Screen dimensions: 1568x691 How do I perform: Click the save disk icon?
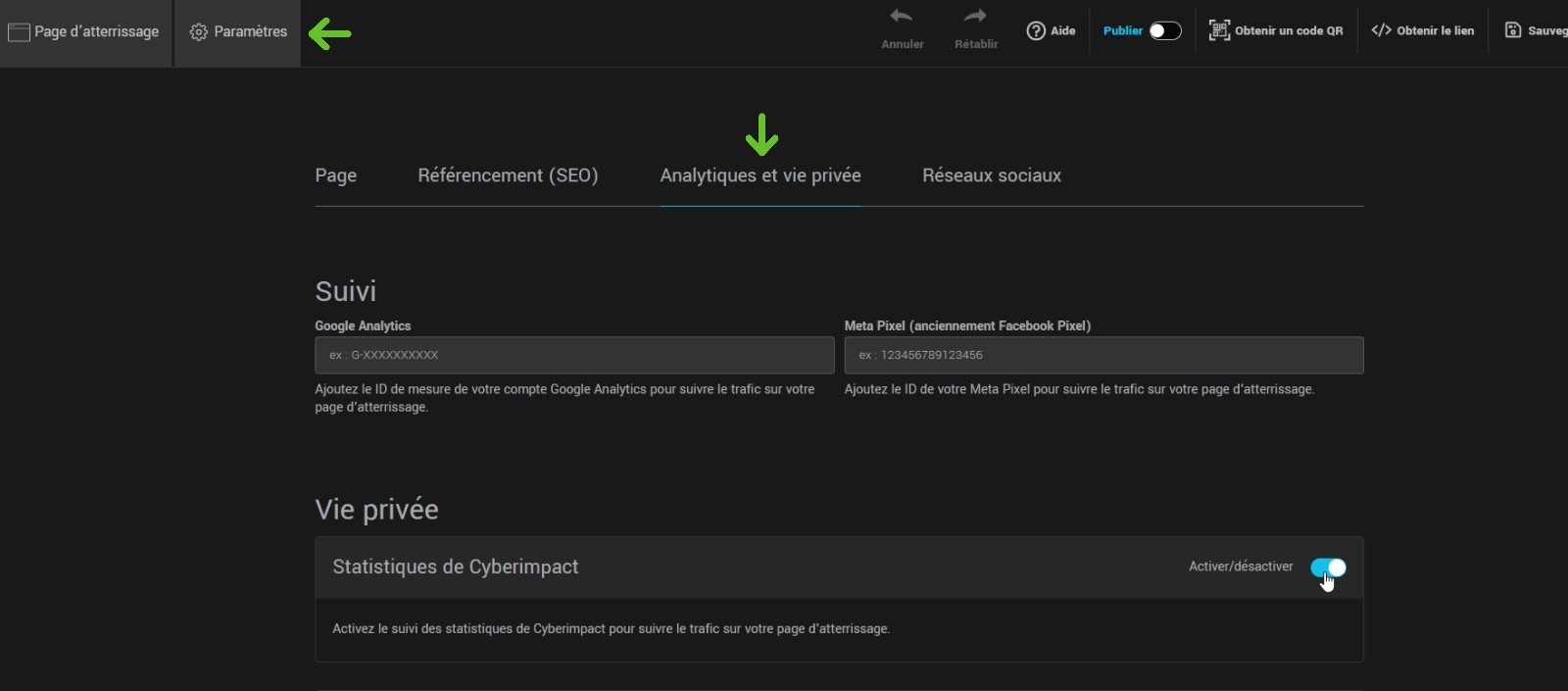click(x=1513, y=30)
